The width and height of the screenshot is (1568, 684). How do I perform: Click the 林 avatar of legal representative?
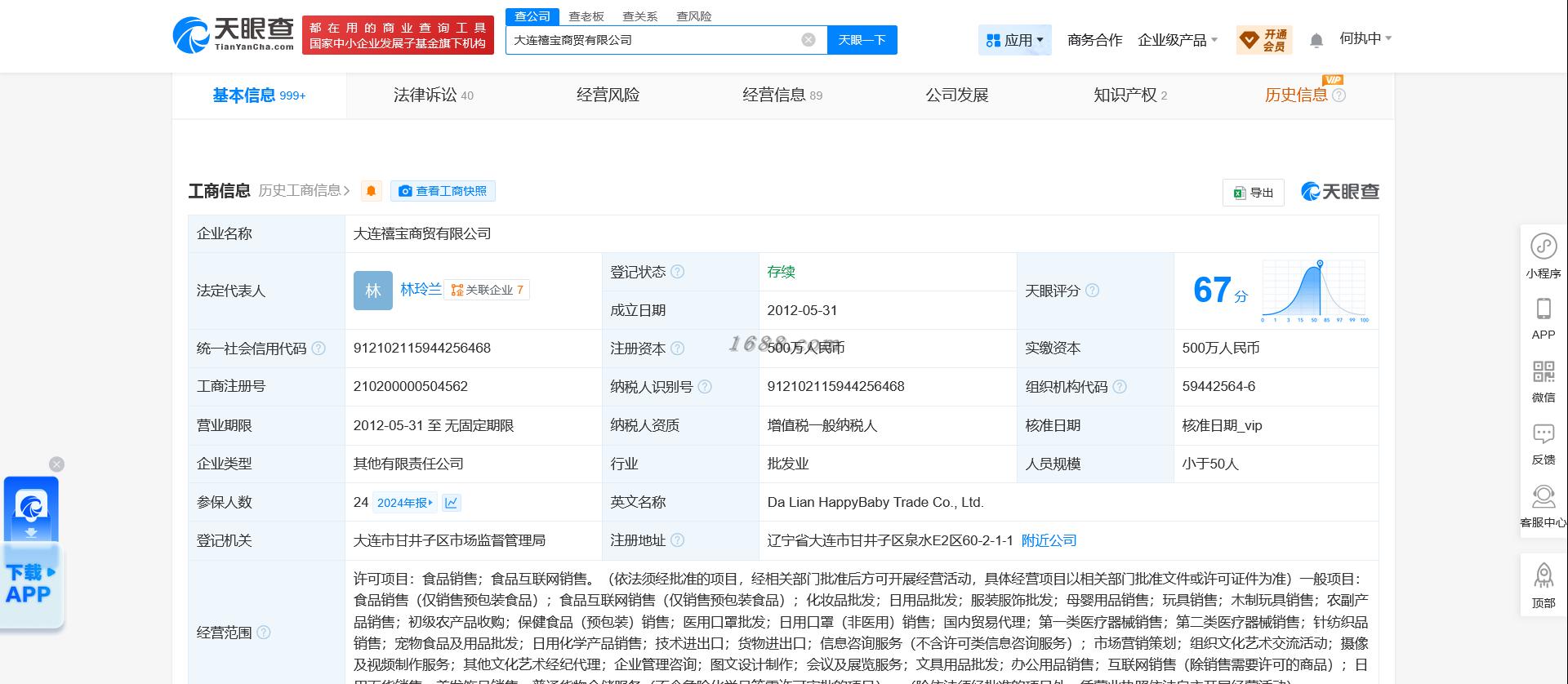point(373,291)
